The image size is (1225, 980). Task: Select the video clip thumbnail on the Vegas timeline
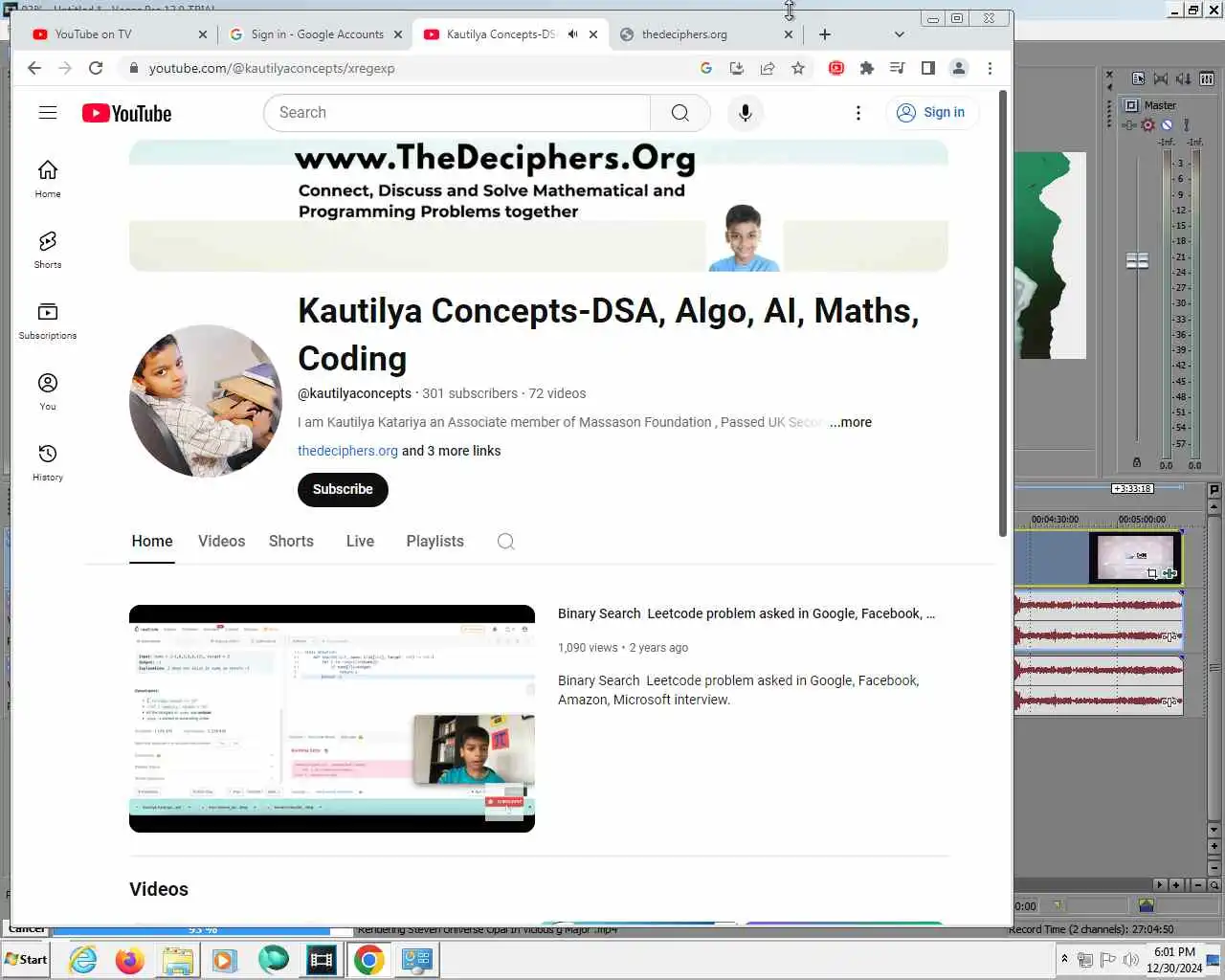(x=1135, y=558)
